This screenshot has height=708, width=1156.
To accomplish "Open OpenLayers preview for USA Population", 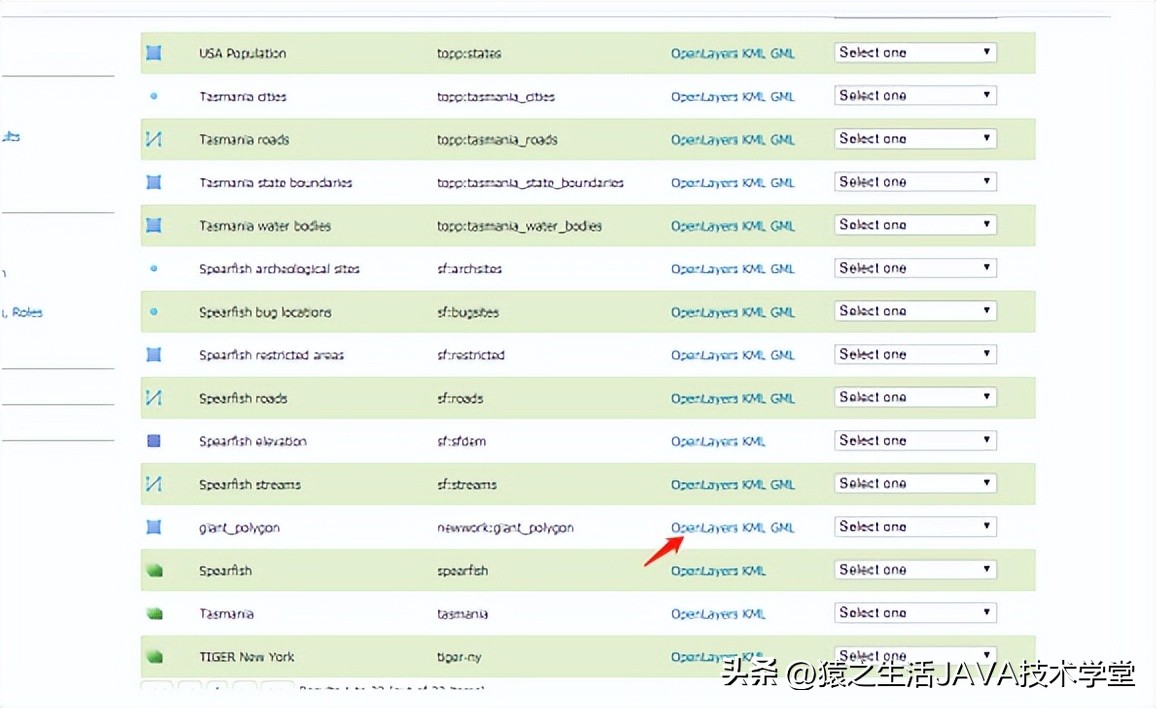I will [704, 53].
